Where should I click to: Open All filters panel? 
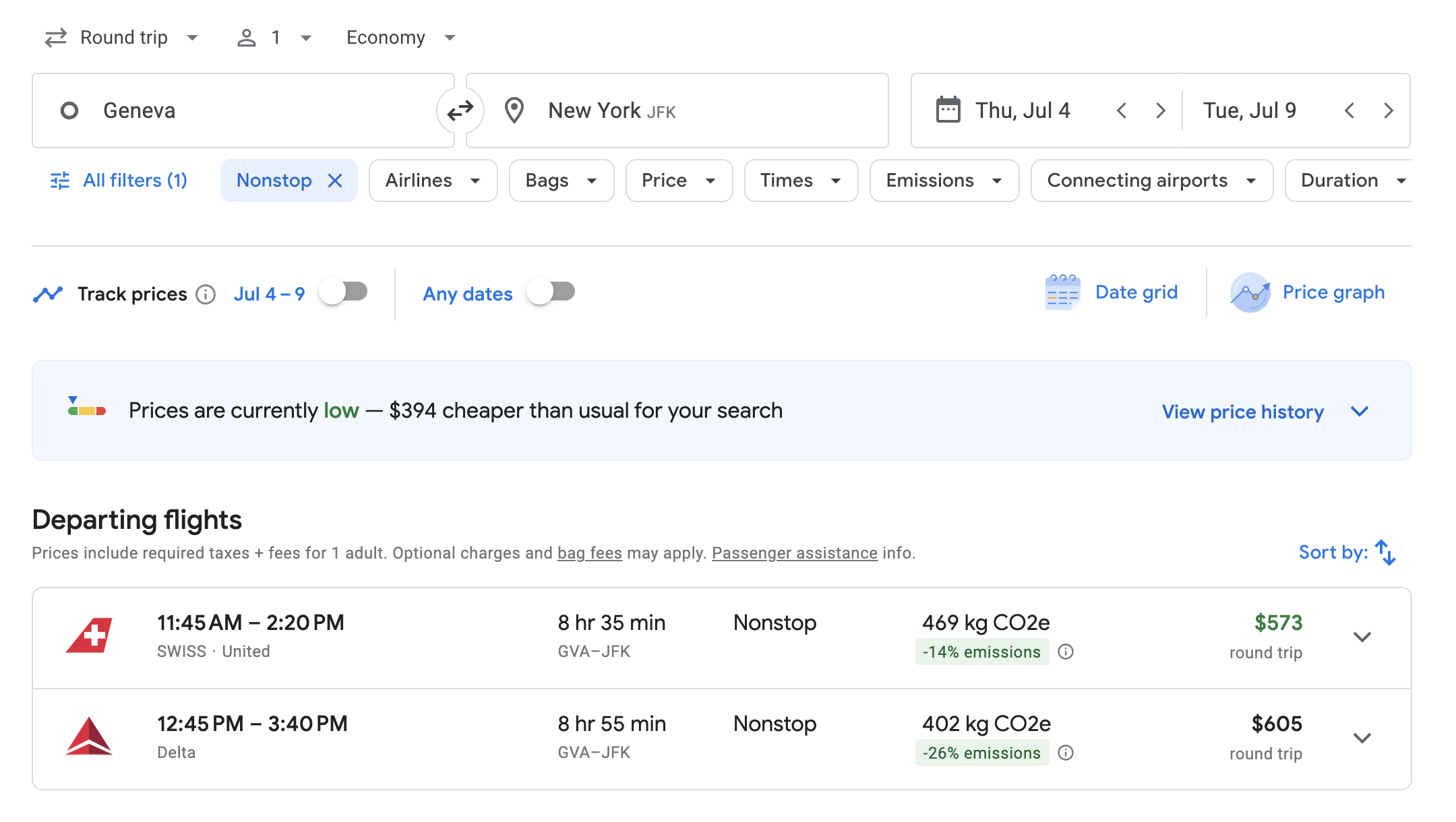[x=119, y=181]
